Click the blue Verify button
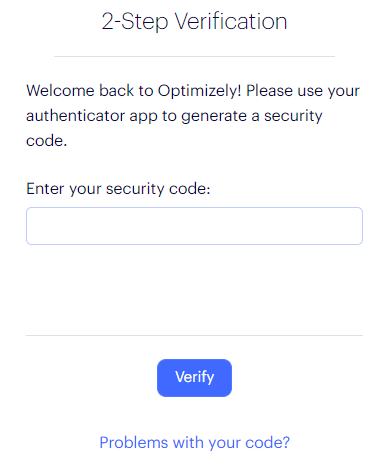 coord(194,378)
